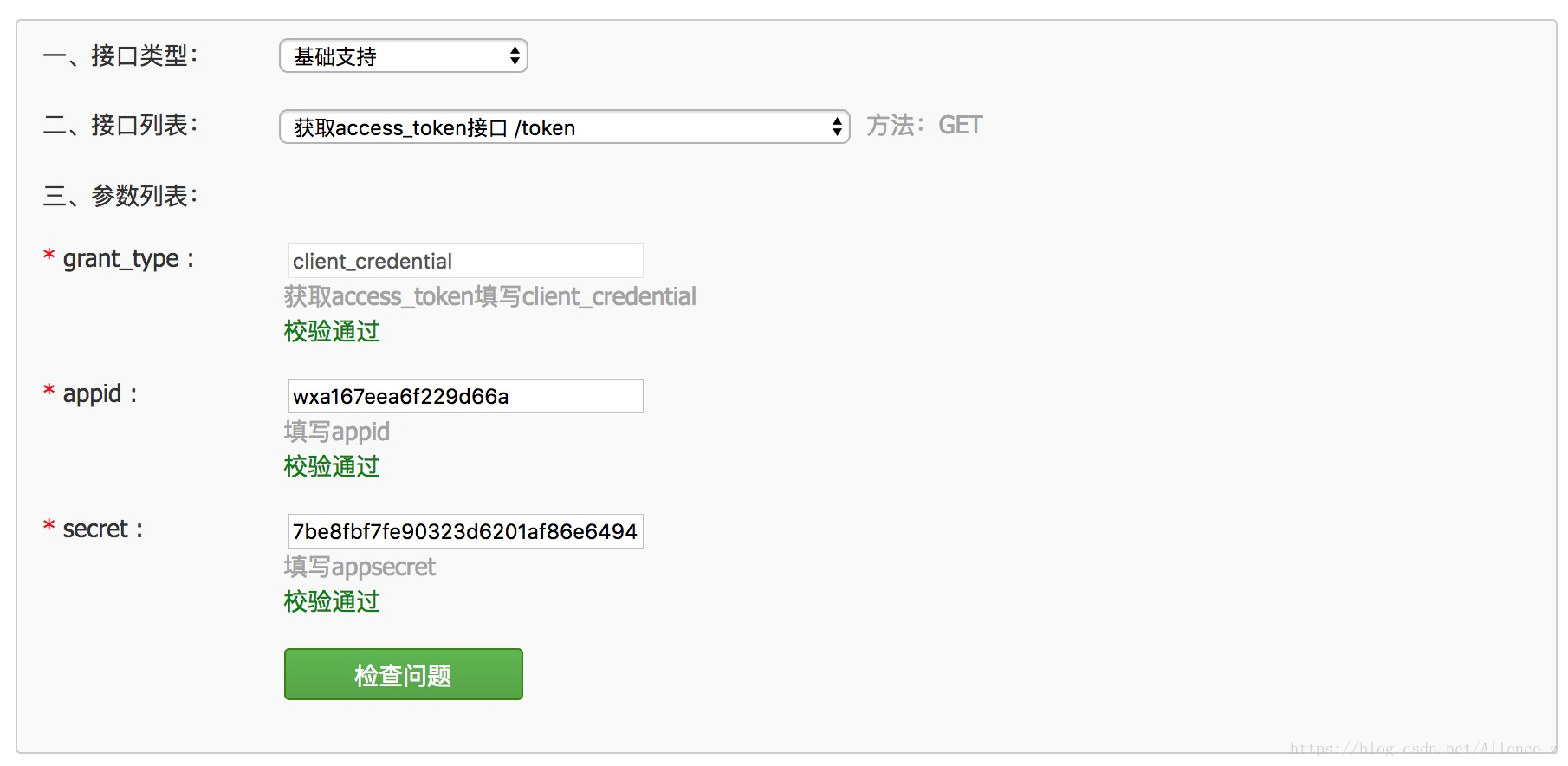Screen dimensions: 1568x766
Task: Click the 校验通过 status under secret
Action: (332, 601)
